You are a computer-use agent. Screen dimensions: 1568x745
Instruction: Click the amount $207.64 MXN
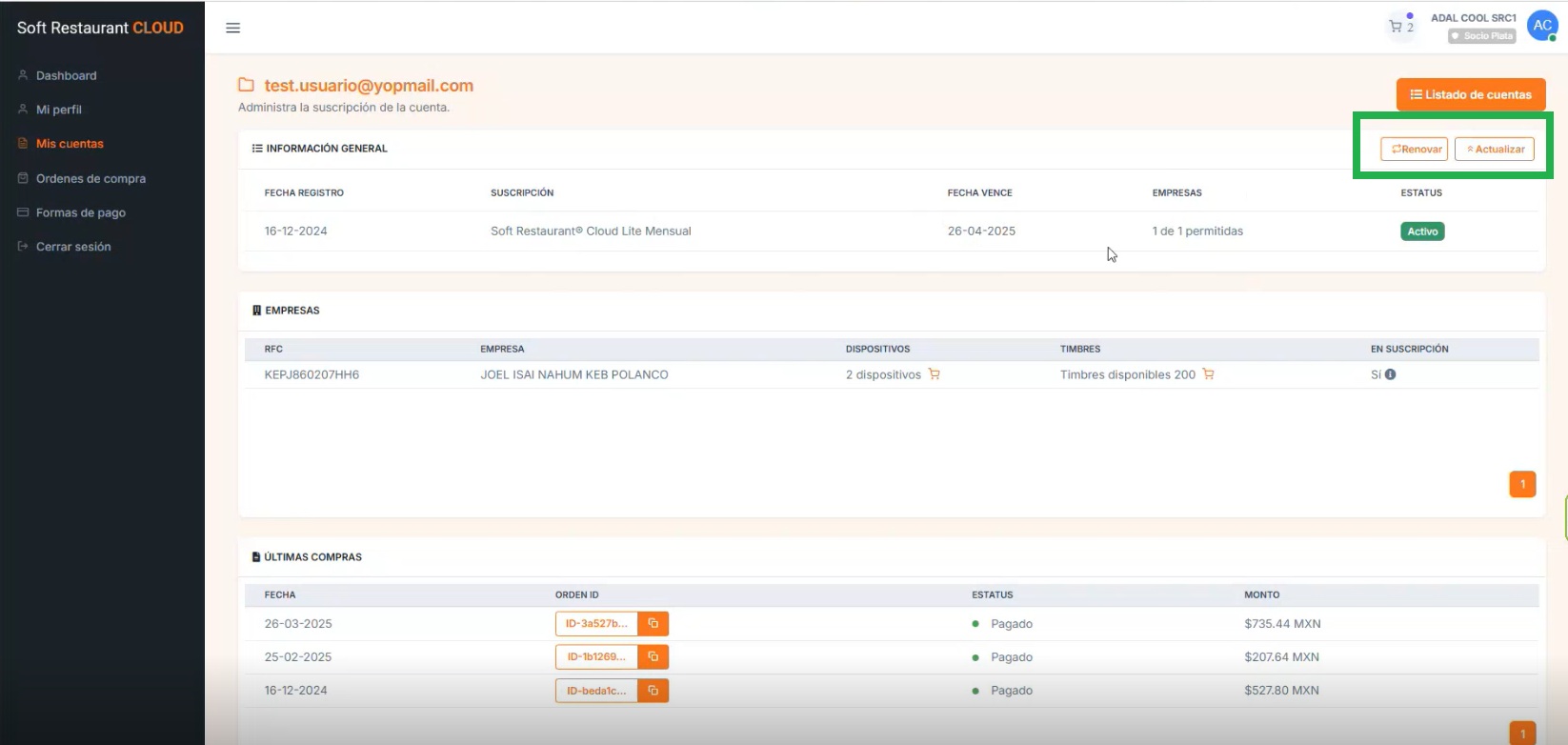(1281, 657)
